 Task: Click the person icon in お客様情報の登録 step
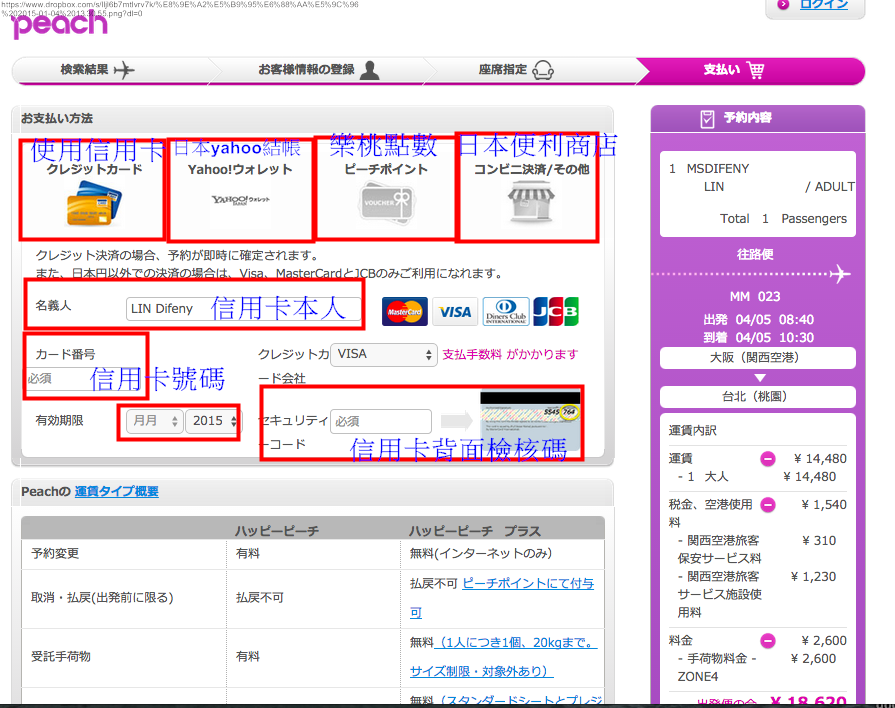coord(370,70)
